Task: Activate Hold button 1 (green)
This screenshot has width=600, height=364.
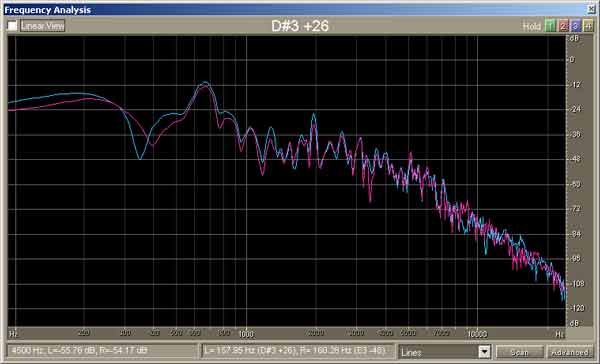Action: (550, 26)
